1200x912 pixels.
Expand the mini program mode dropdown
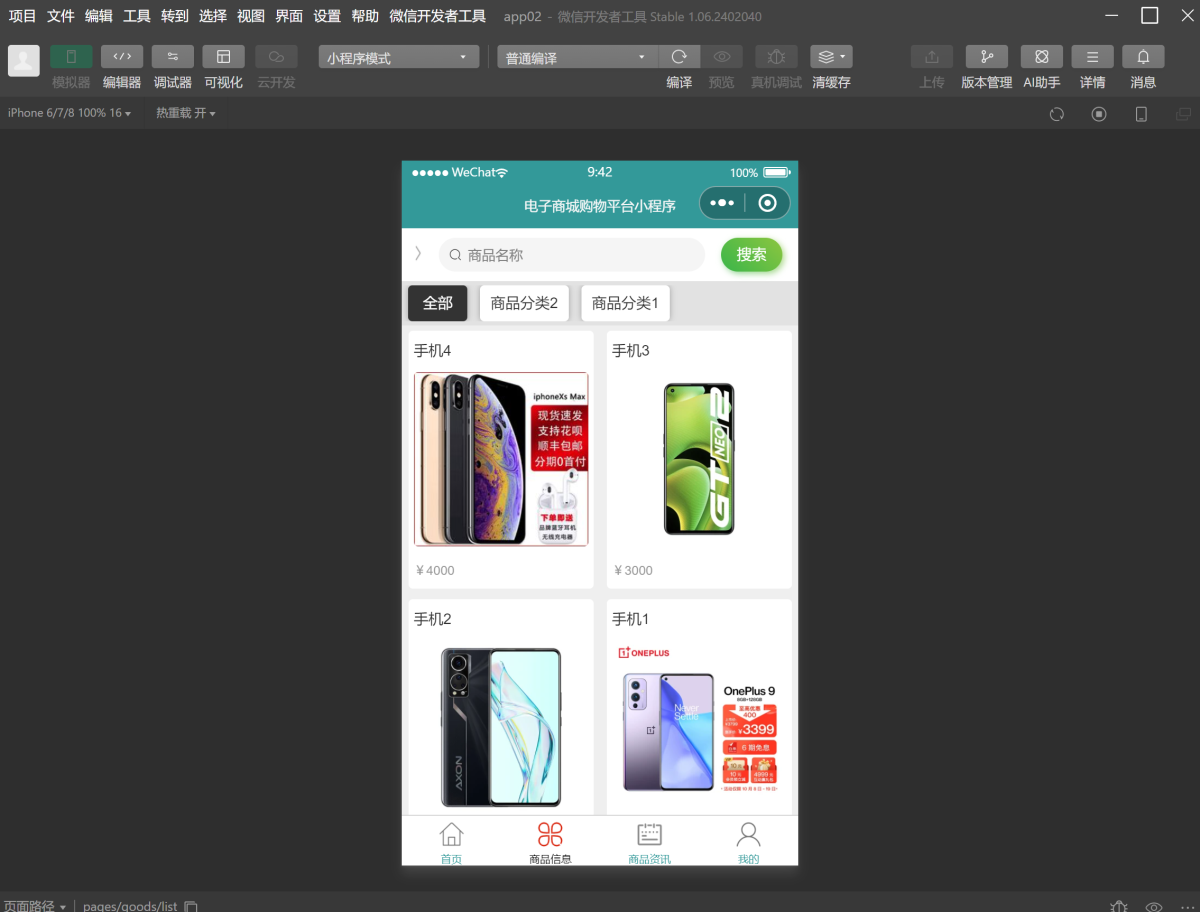pos(397,58)
